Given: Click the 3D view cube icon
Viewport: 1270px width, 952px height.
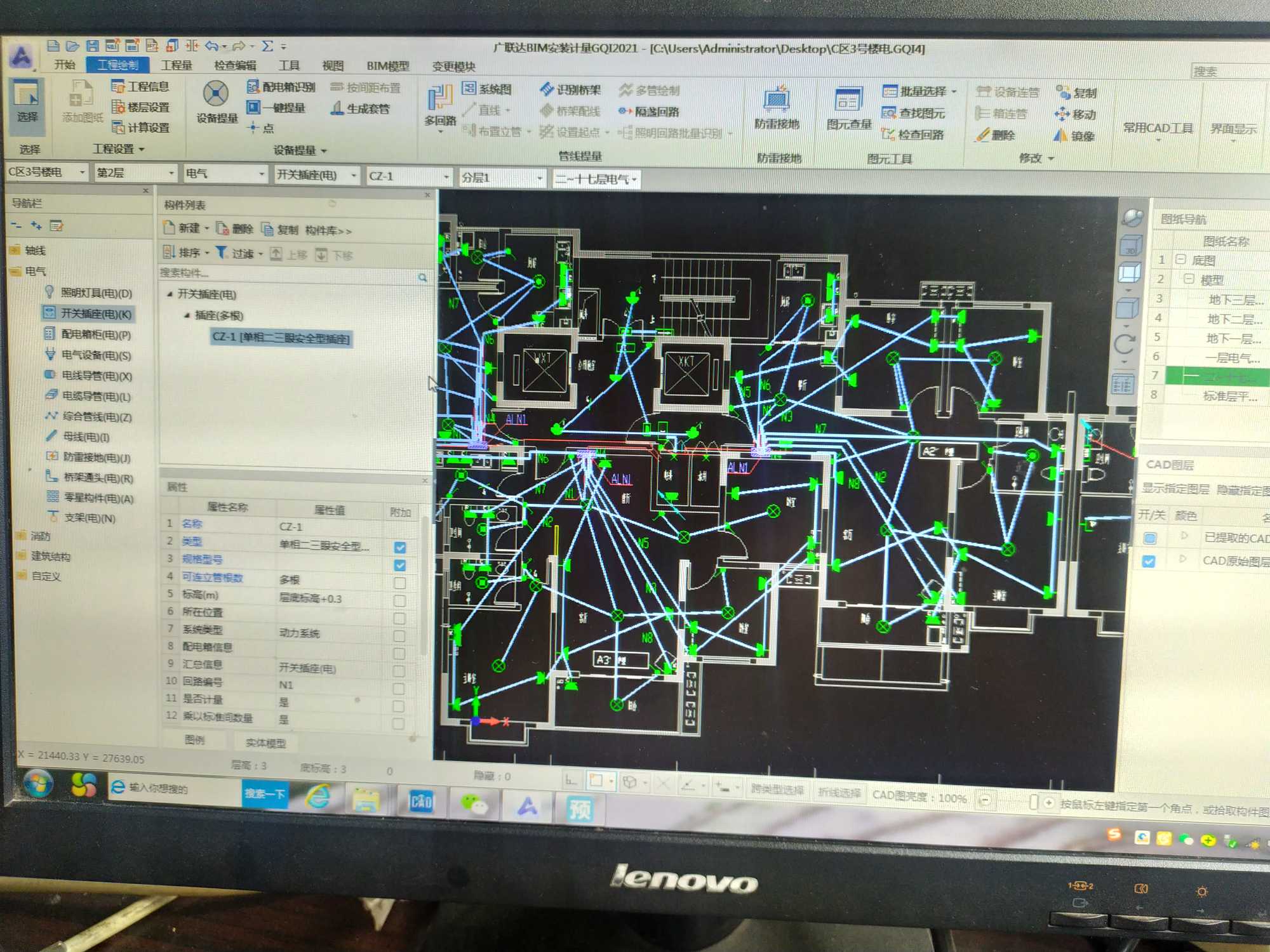Looking at the screenshot, I should 1130,245.
